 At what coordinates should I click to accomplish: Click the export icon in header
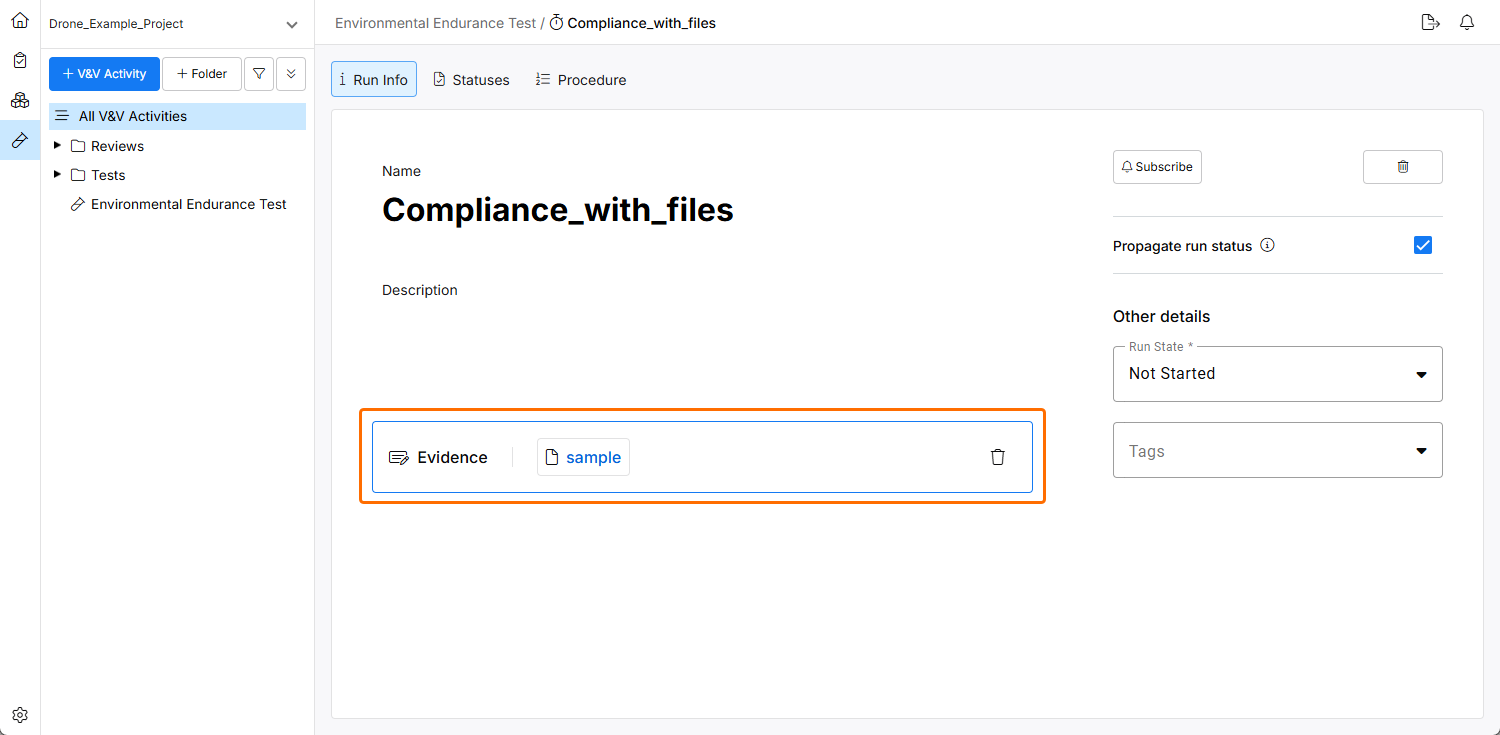click(1430, 23)
